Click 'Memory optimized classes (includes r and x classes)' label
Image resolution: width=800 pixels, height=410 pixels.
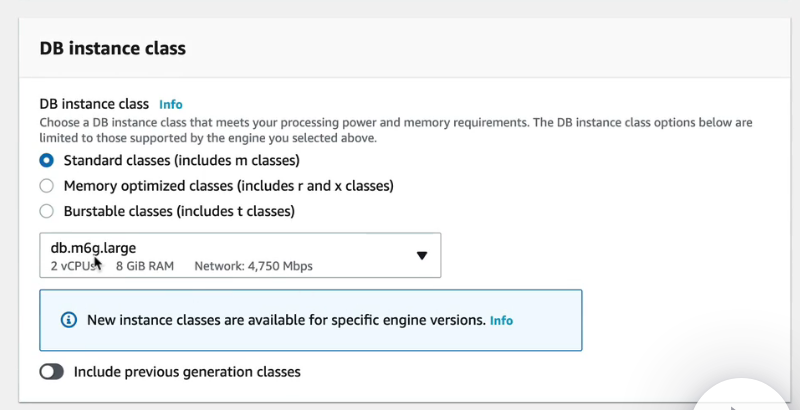(229, 186)
